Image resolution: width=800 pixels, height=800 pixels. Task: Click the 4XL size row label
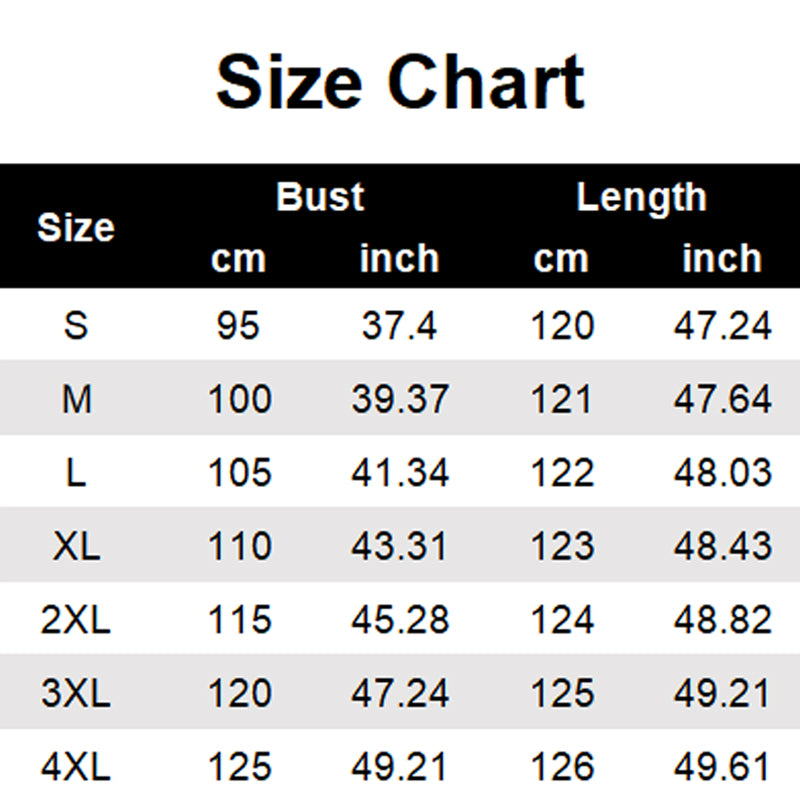(76, 767)
